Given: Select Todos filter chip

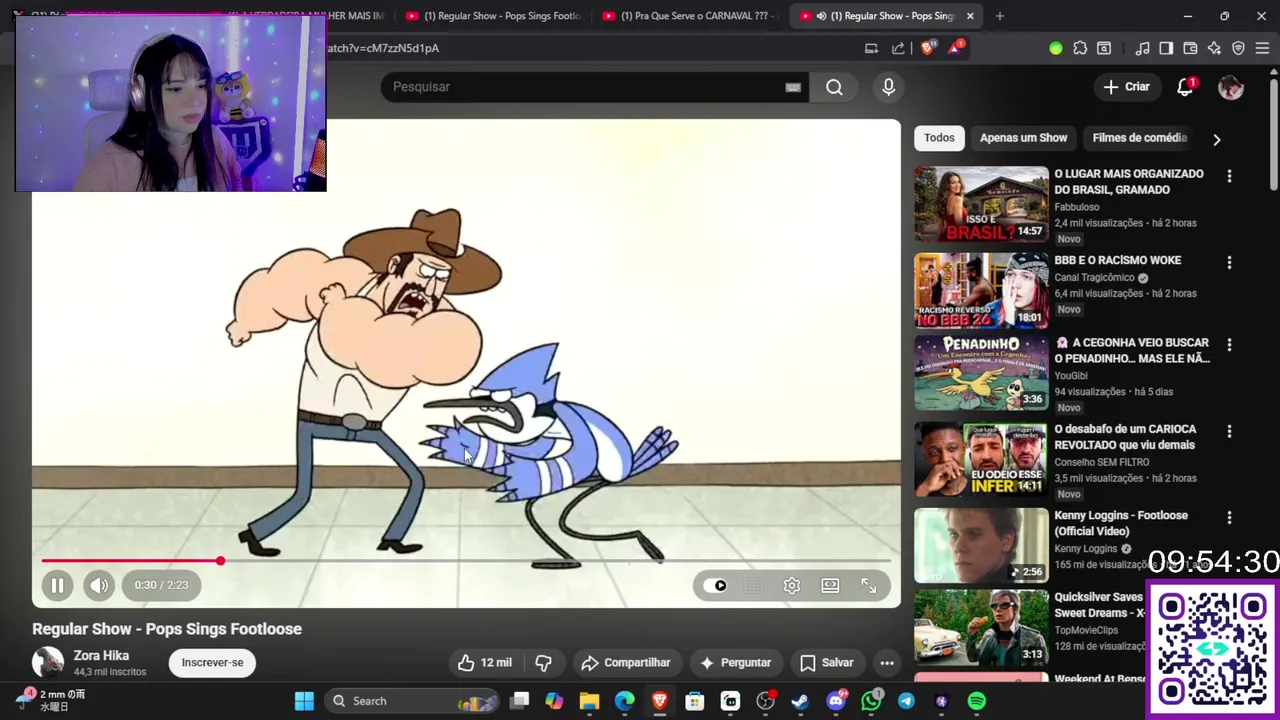Looking at the screenshot, I should [939, 138].
